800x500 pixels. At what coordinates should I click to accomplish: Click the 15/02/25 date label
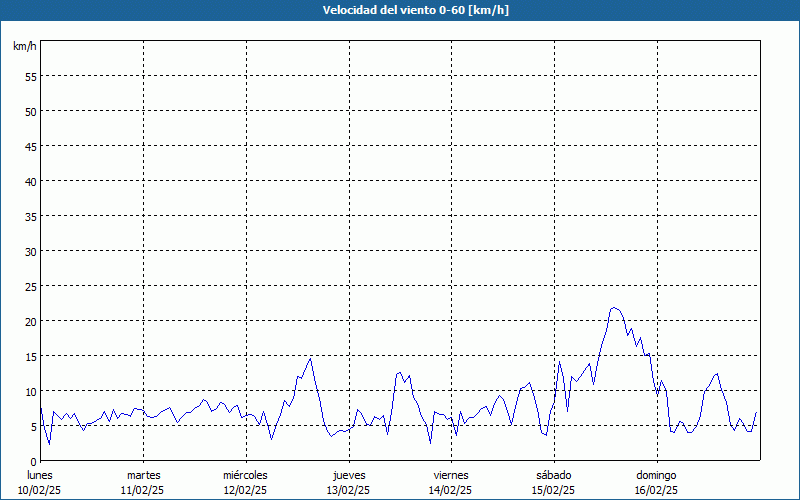(x=553, y=490)
